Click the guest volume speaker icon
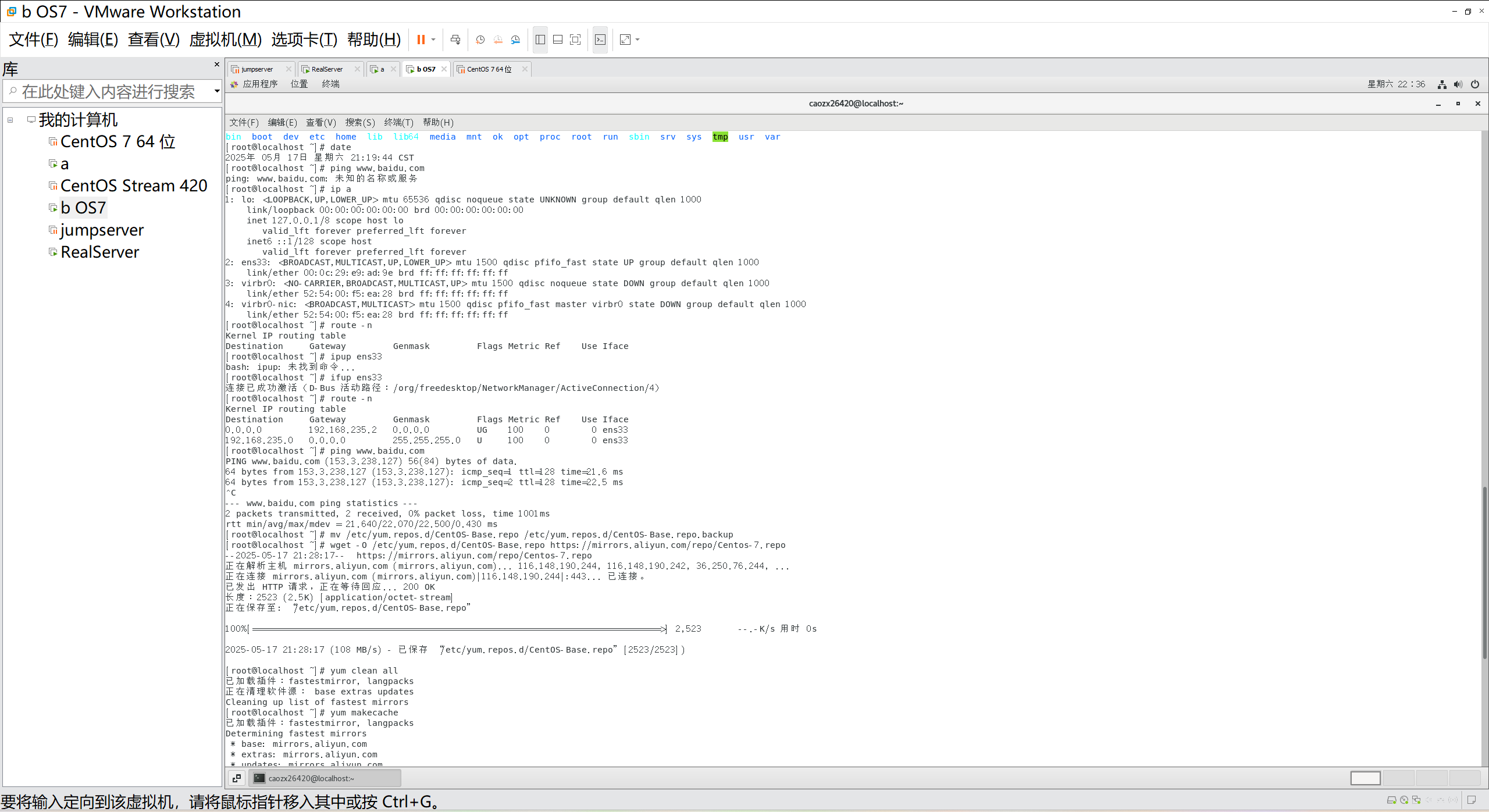The height and width of the screenshot is (812, 1489). 1458,84
